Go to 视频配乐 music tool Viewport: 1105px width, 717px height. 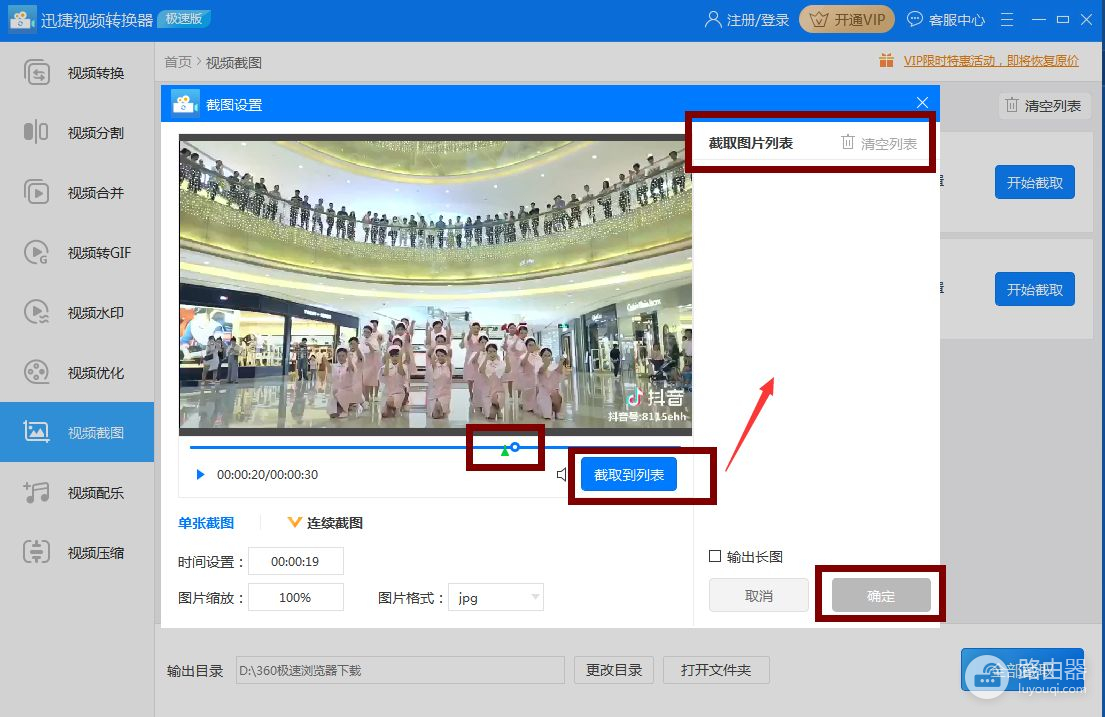click(x=37, y=492)
